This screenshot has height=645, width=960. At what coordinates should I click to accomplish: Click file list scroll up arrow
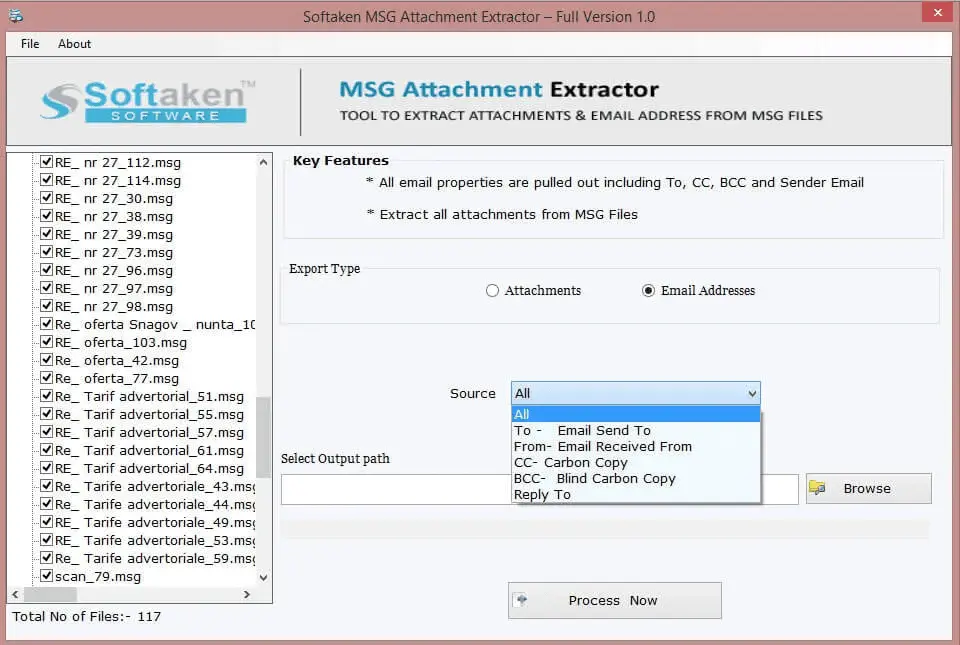point(263,162)
